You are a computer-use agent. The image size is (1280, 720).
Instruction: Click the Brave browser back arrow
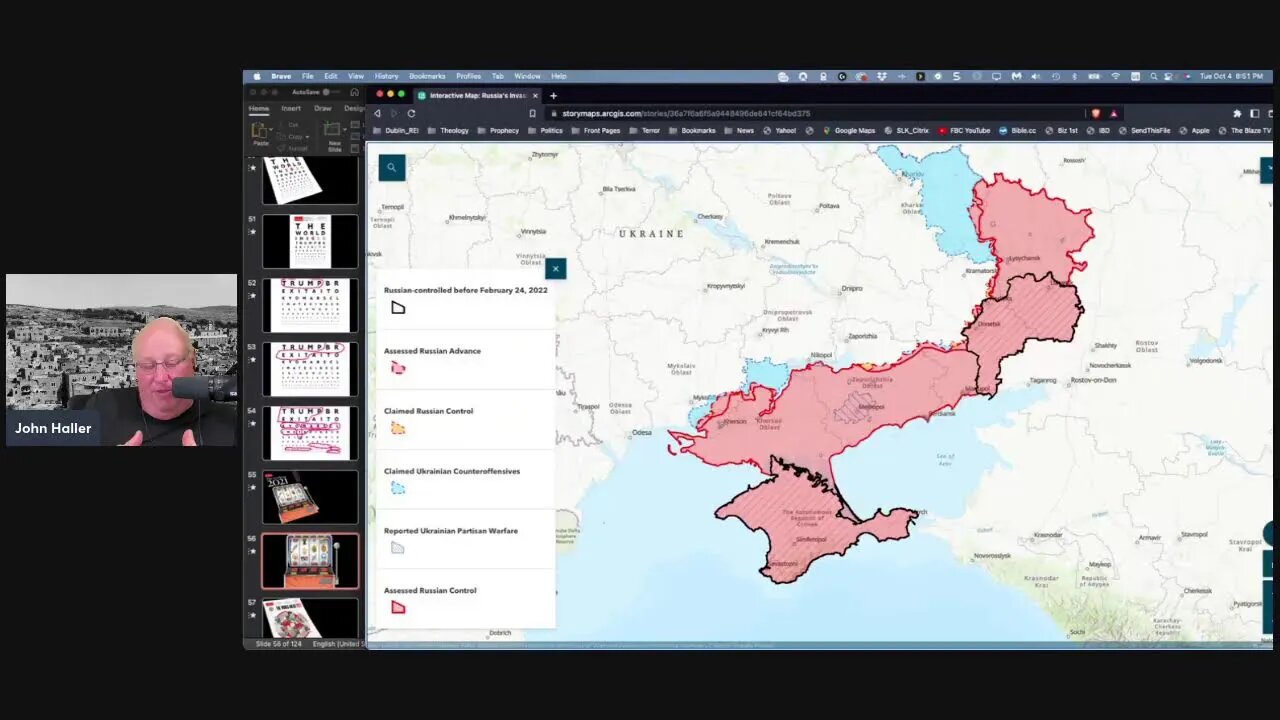click(377, 113)
